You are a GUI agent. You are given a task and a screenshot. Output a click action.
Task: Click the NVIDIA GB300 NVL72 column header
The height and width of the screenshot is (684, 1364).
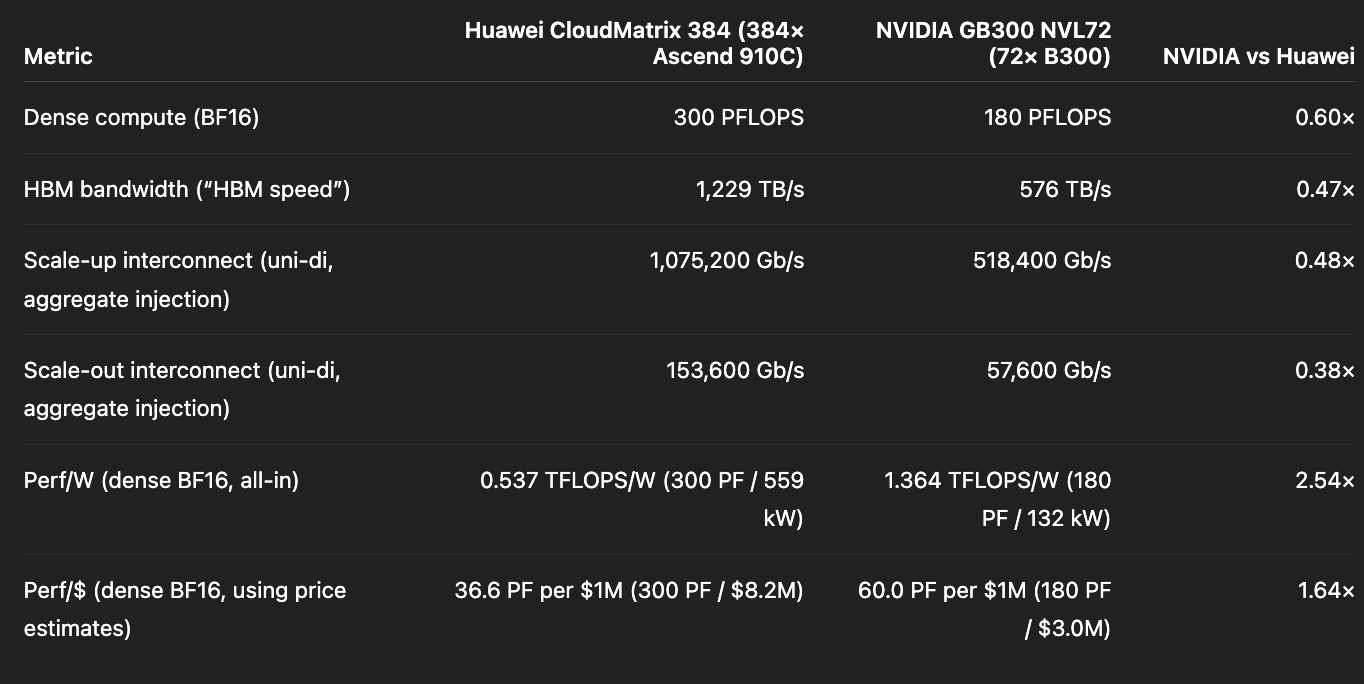pyautogui.click(x=993, y=43)
